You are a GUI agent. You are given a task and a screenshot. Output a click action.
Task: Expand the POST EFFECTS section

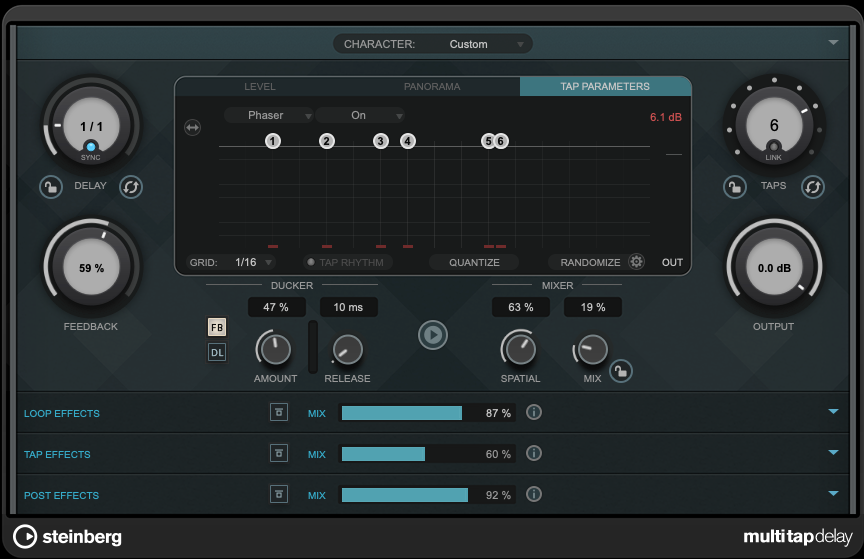[833, 493]
